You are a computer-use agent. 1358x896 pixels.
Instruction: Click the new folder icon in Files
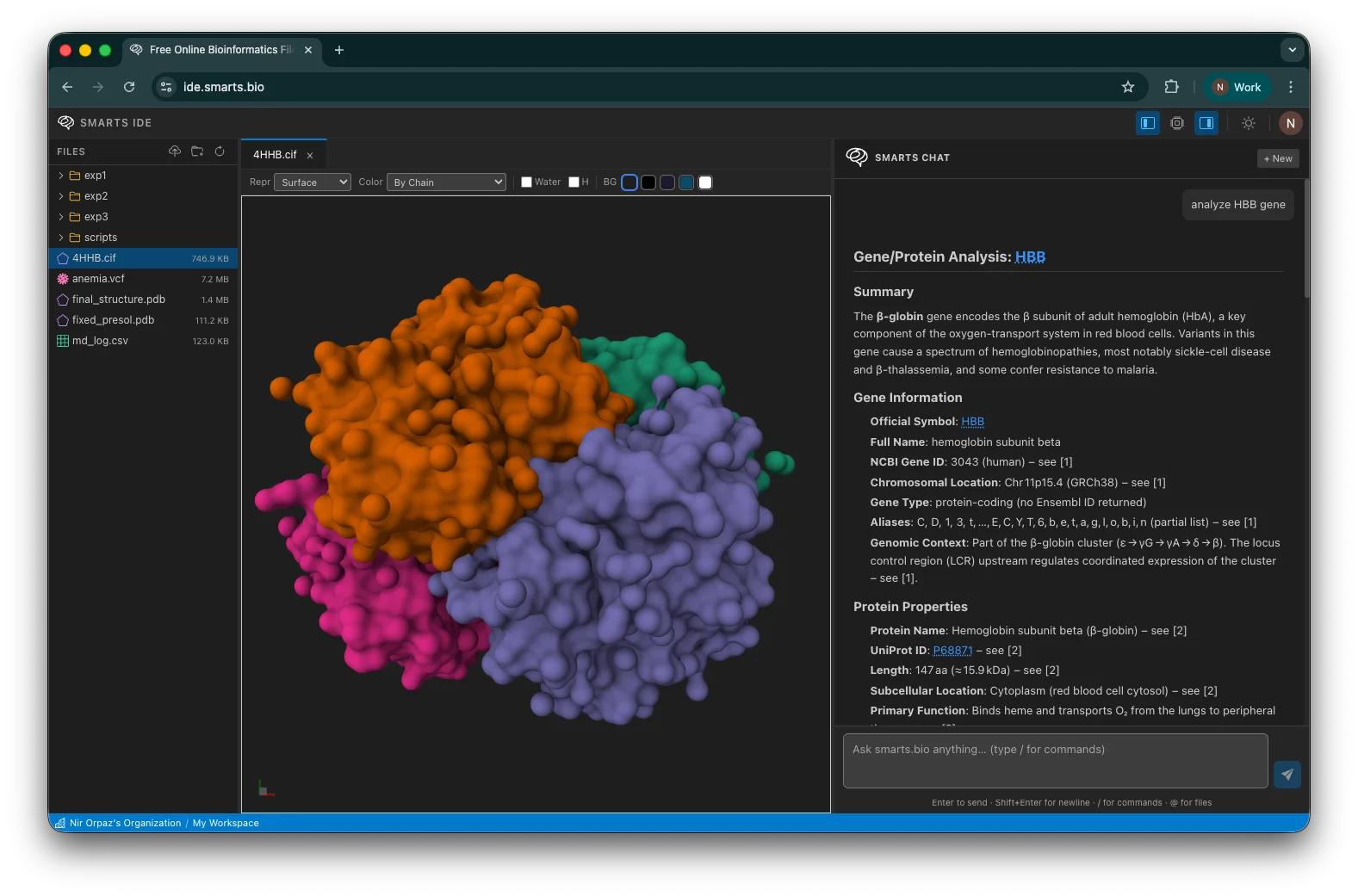click(197, 151)
